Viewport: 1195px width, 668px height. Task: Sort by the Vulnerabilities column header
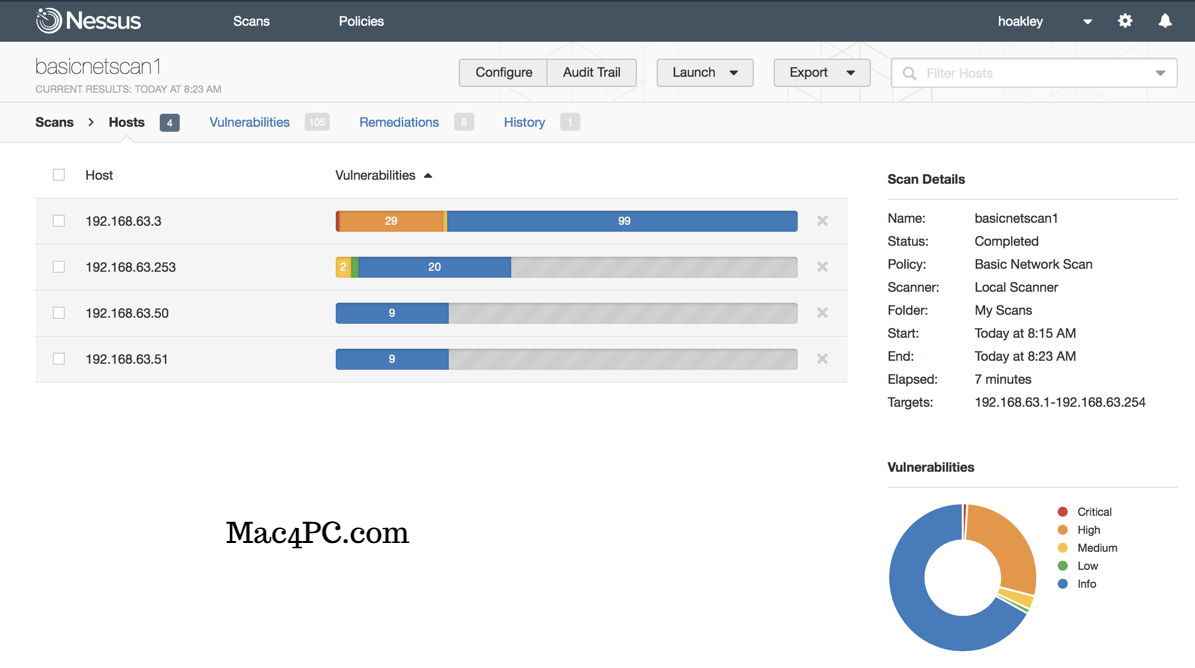pos(375,175)
